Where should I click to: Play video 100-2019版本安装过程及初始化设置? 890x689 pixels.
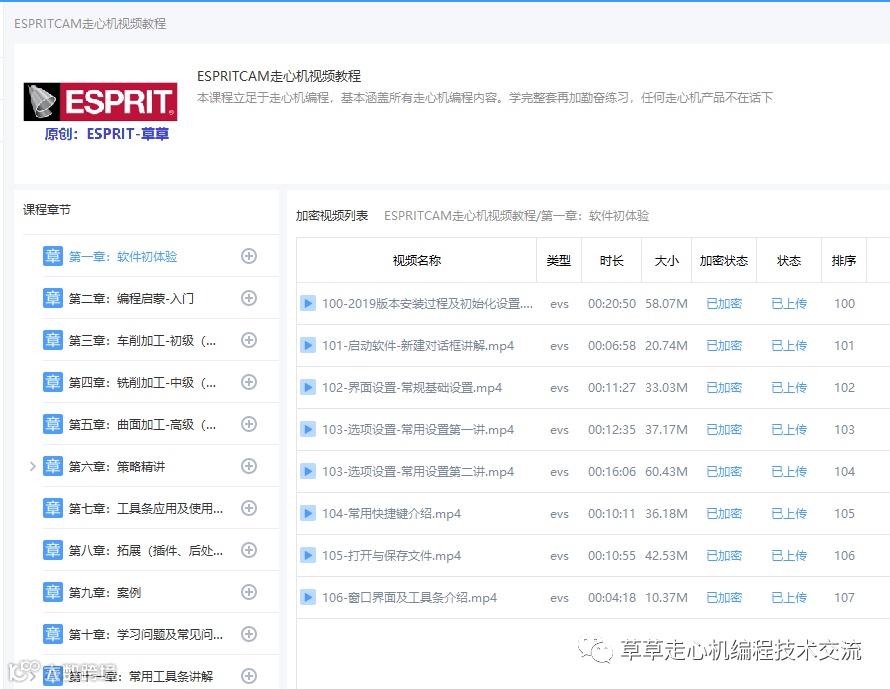coord(308,303)
